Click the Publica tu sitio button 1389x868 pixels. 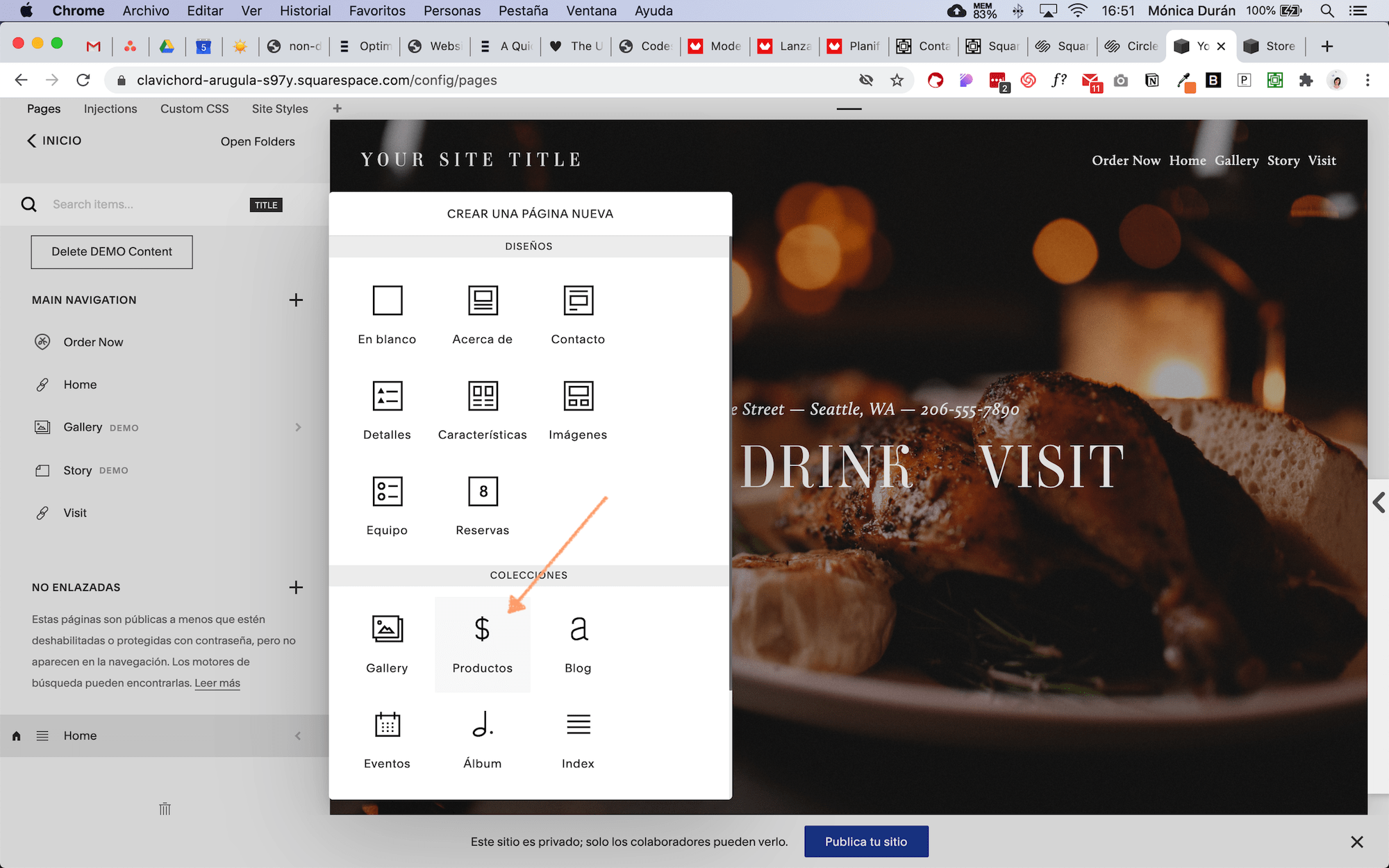pyautogui.click(x=866, y=842)
